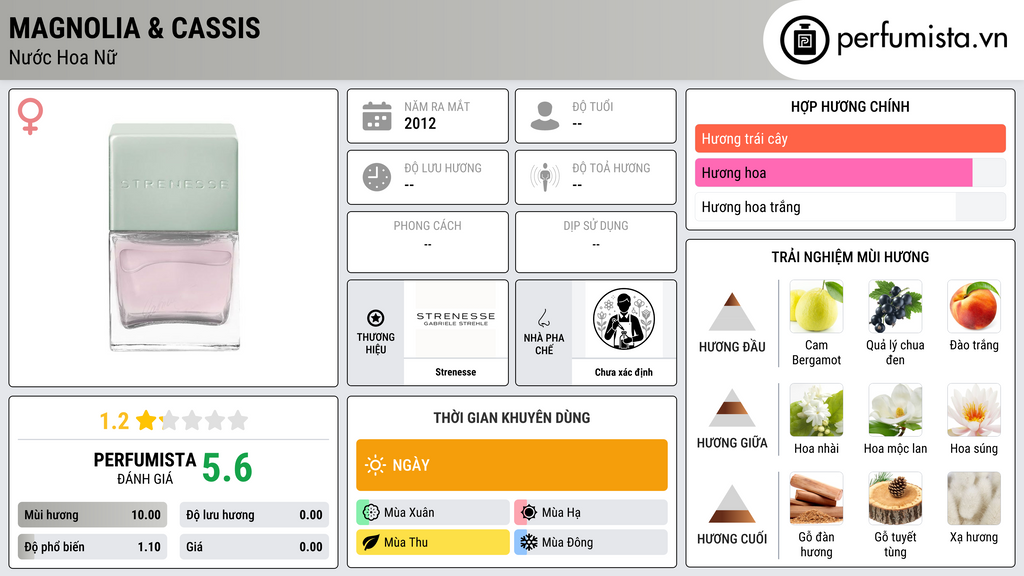This screenshot has height=576, width=1024.
Task: Click the Strenesse brand name link
Action: (456, 372)
